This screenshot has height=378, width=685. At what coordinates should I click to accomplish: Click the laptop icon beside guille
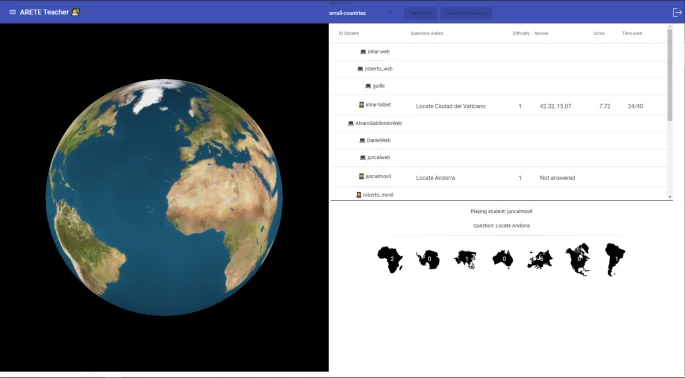click(368, 86)
